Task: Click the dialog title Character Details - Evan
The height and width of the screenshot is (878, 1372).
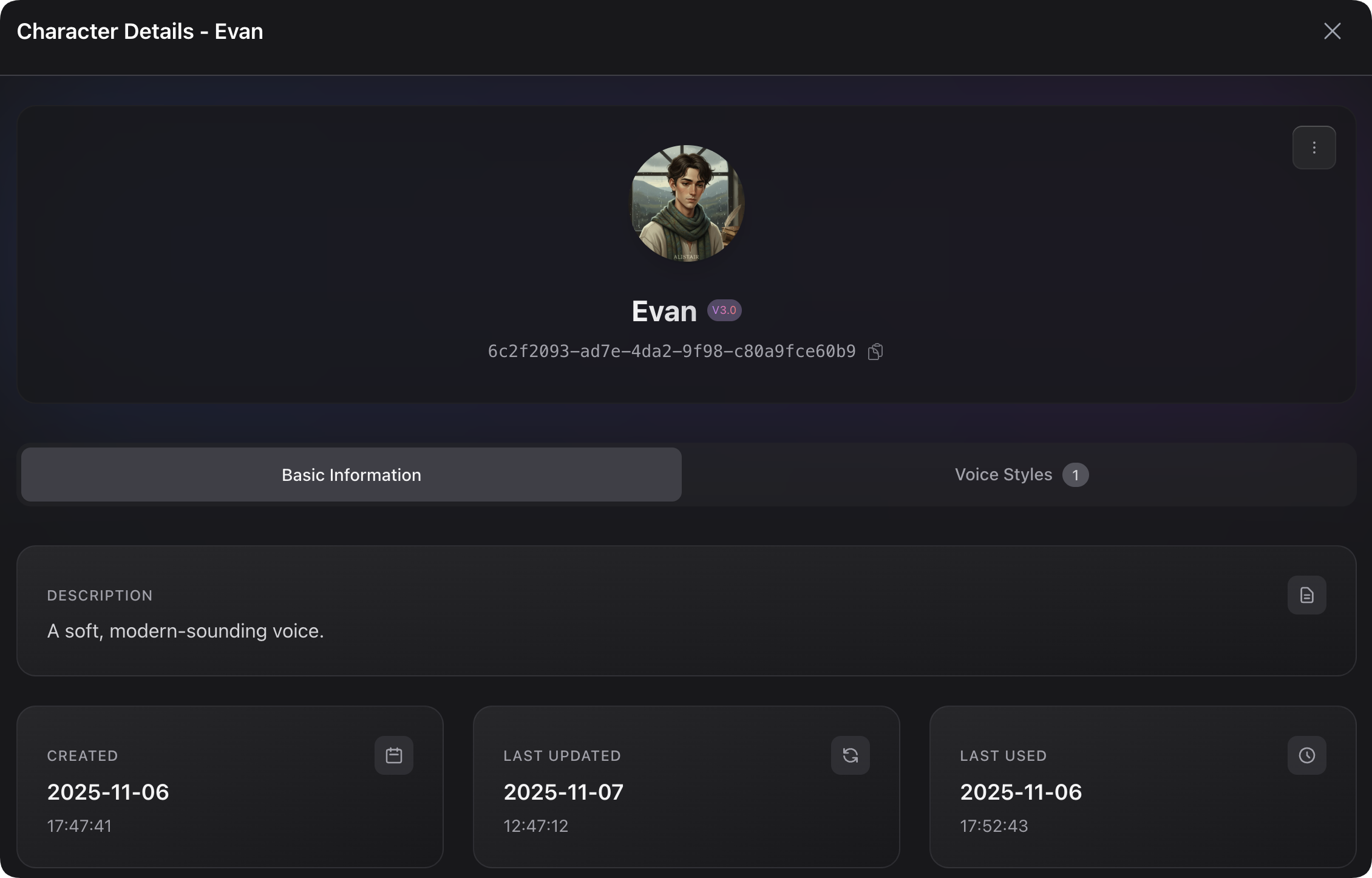Action: click(140, 32)
